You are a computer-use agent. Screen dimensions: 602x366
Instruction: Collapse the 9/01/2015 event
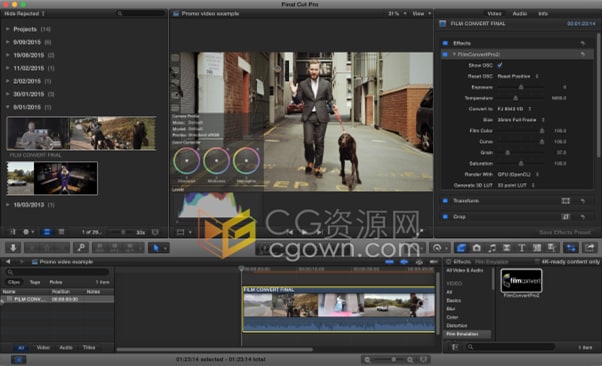click(x=7, y=107)
